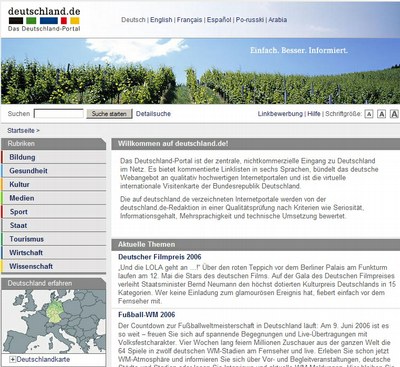Image resolution: width=400 pixels, height=367 pixels.
Task: Click the Rubriken panel header
Action: coord(54,144)
